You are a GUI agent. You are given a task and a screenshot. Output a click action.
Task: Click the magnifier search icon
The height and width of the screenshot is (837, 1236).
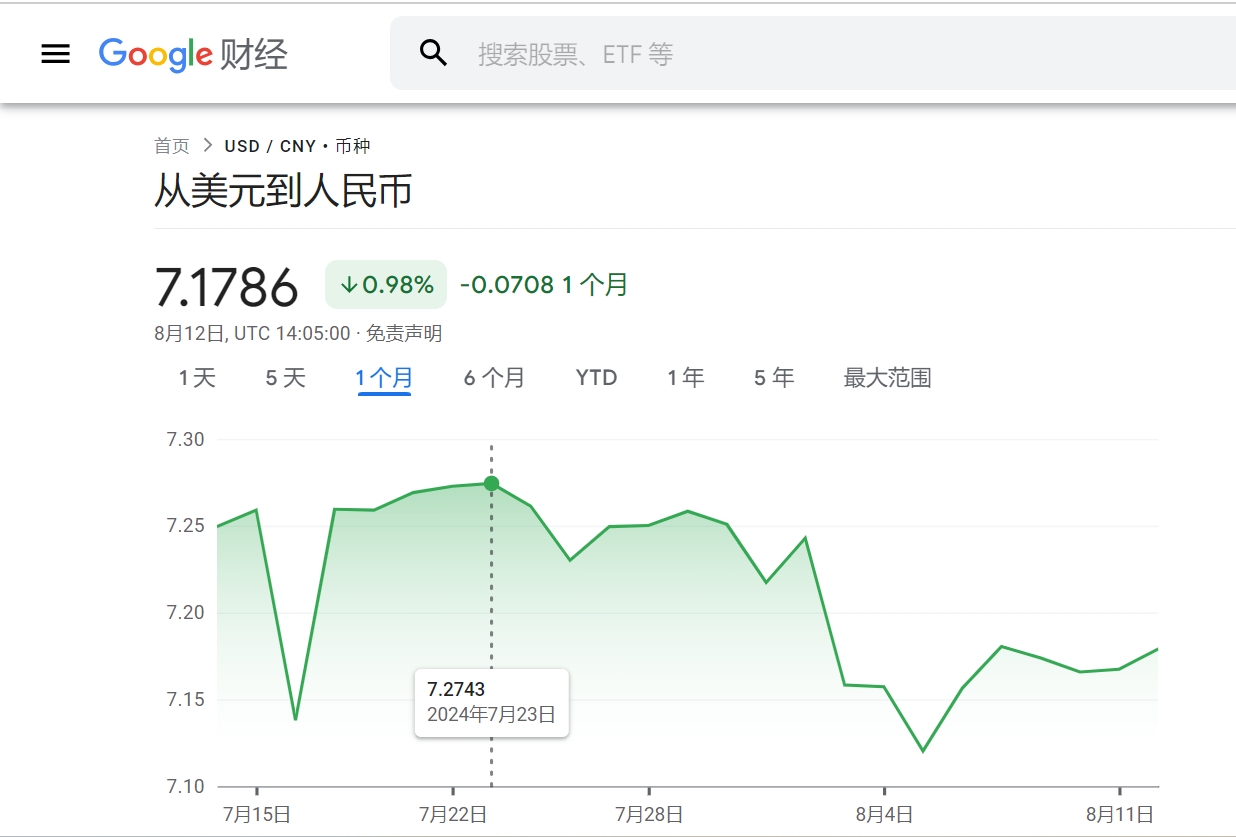tap(433, 53)
